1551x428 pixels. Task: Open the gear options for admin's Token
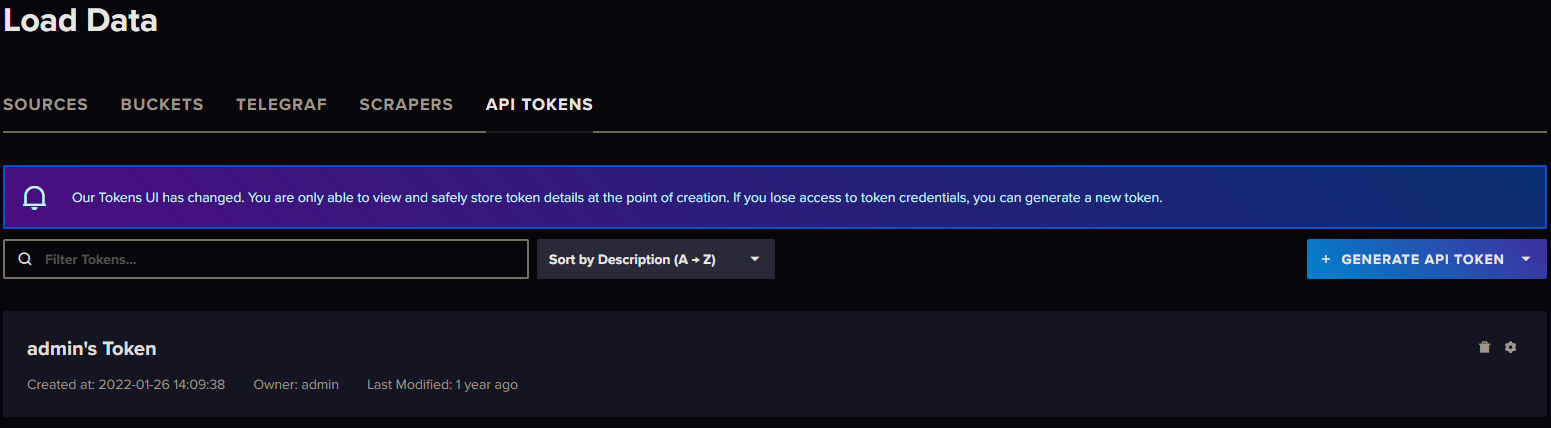(1510, 347)
